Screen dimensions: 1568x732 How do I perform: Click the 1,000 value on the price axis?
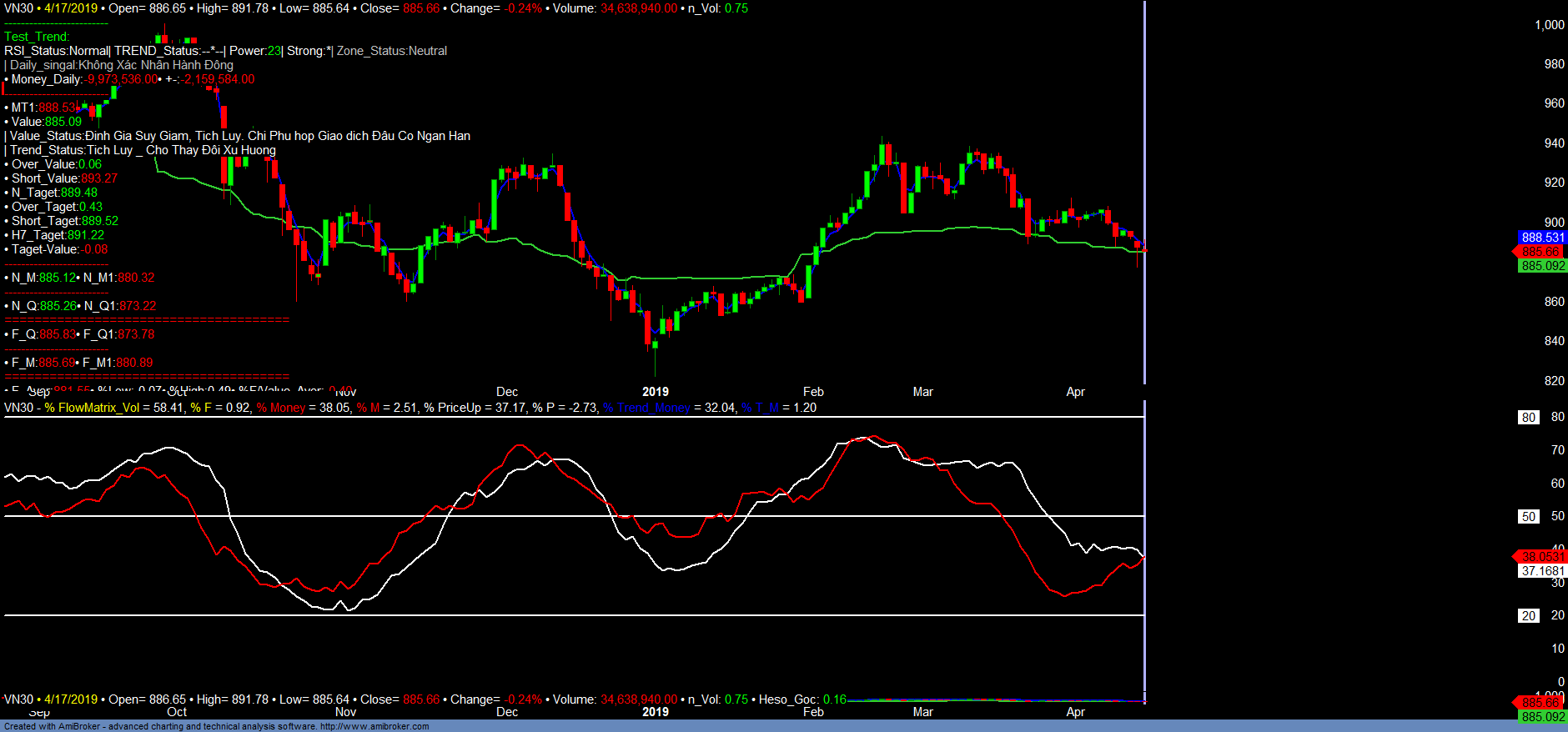(x=1549, y=25)
